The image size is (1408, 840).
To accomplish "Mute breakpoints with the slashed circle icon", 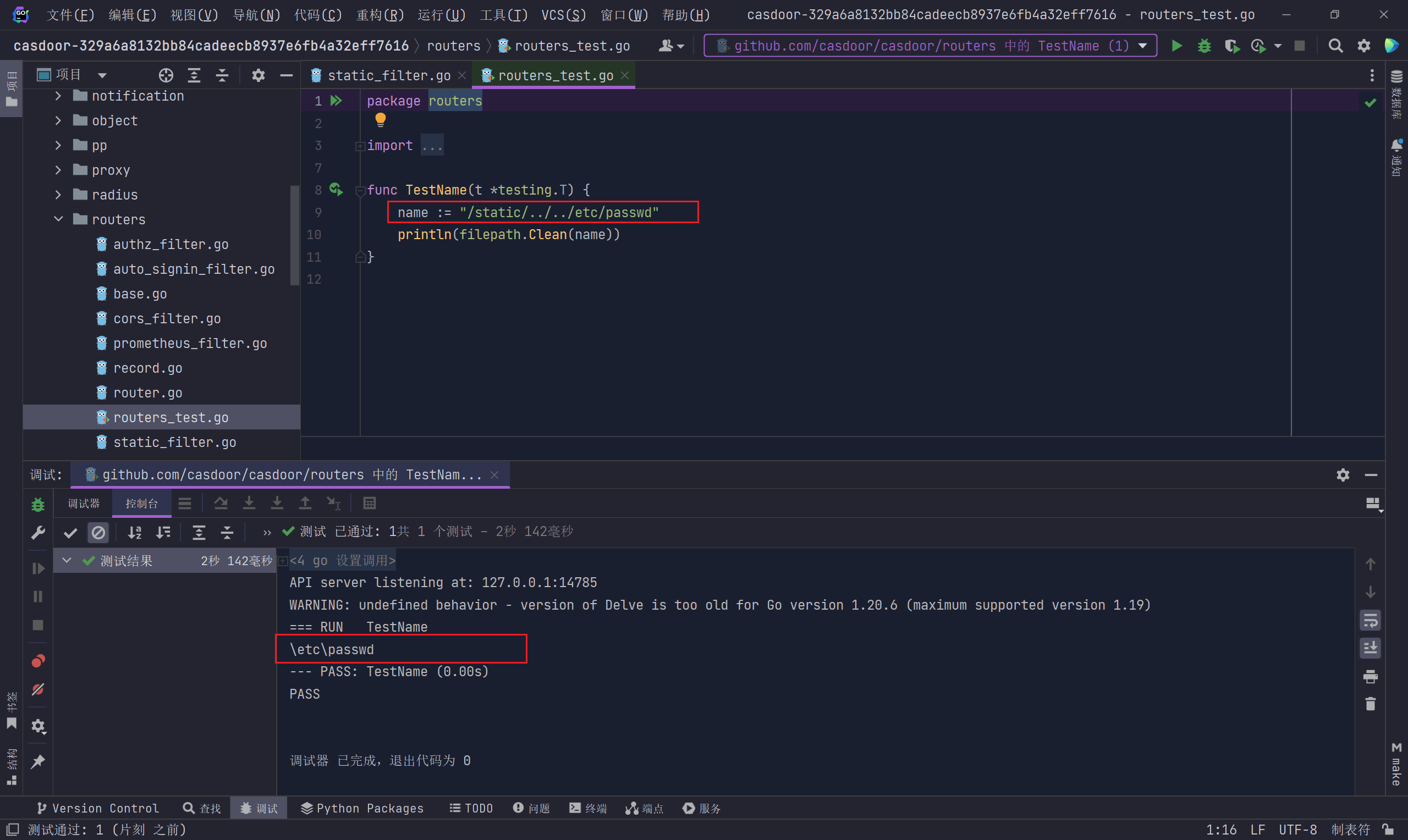I will click(38, 689).
